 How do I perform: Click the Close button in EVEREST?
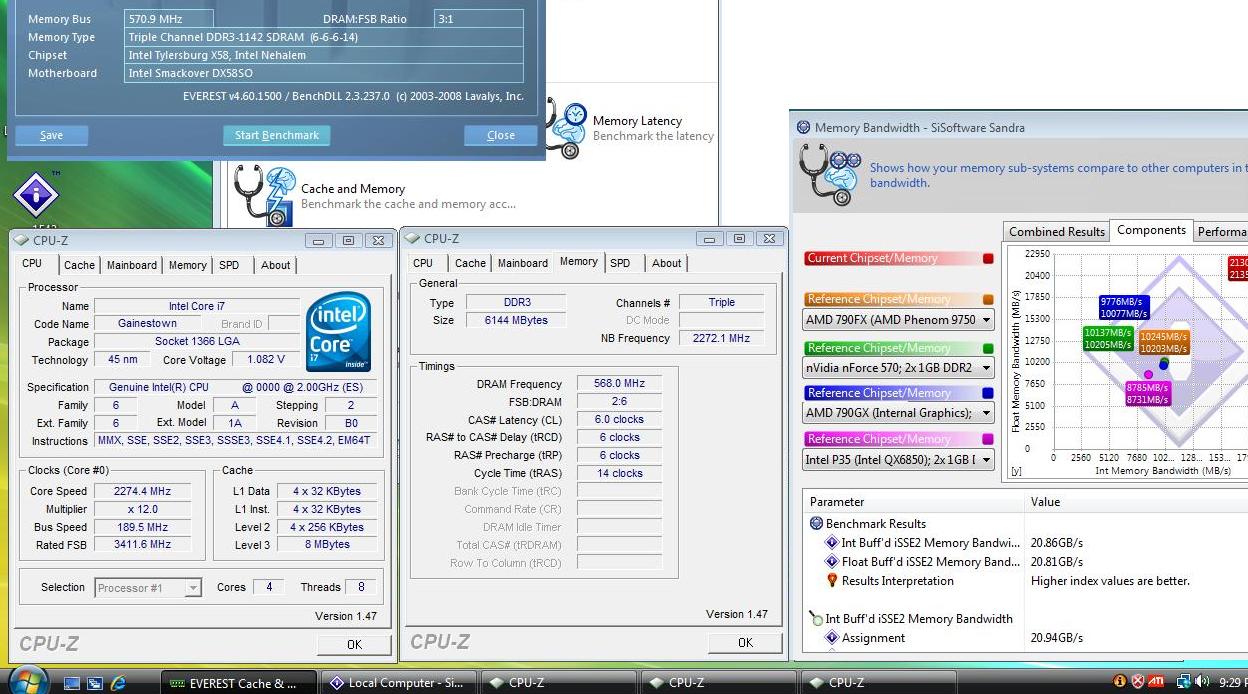click(501, 135)
